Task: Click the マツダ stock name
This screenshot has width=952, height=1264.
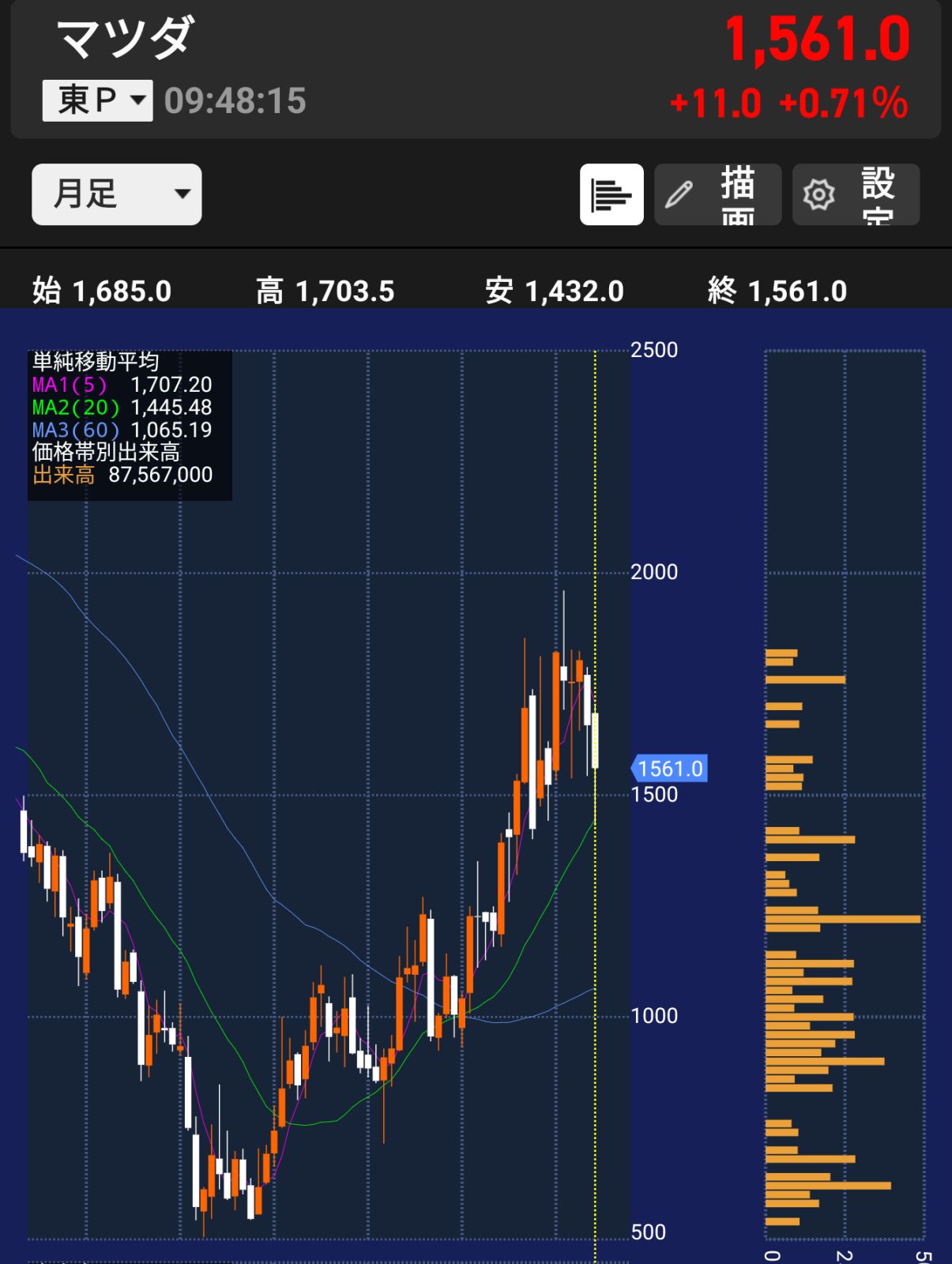Action: click(x=125, y=38)
